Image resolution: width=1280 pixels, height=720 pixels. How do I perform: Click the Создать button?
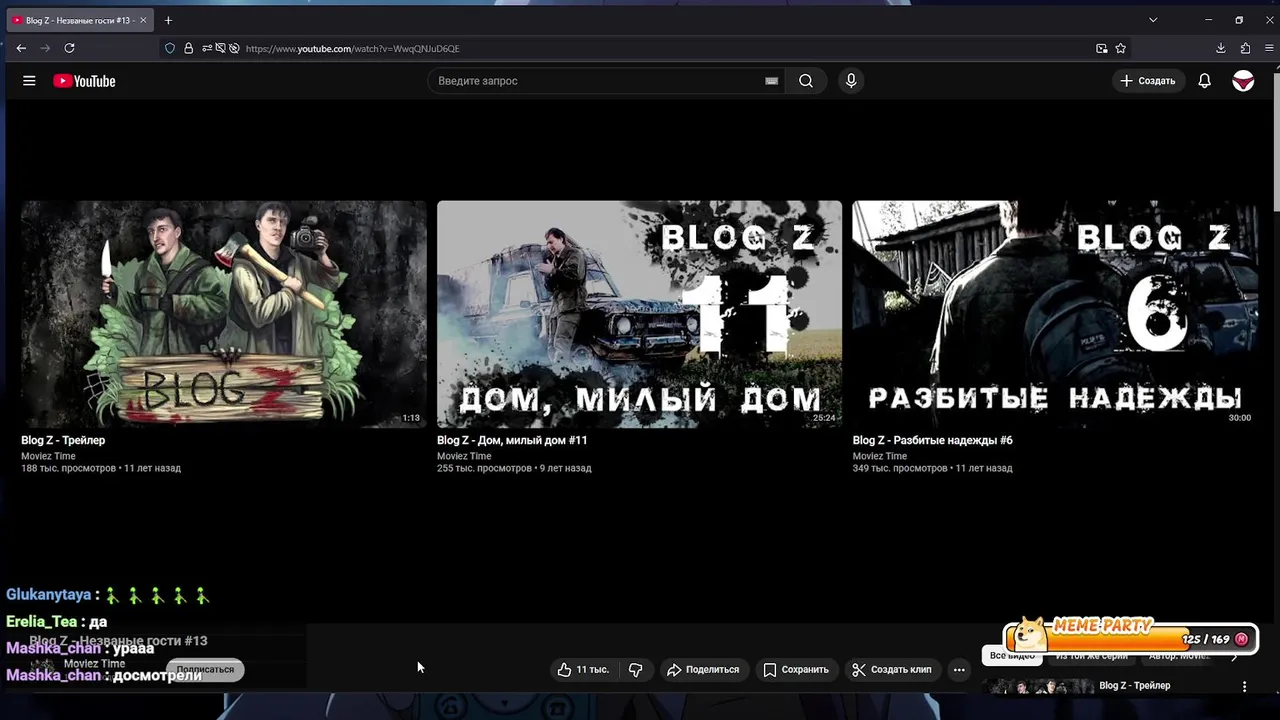pyautogui.click(x=1148, y=81)
